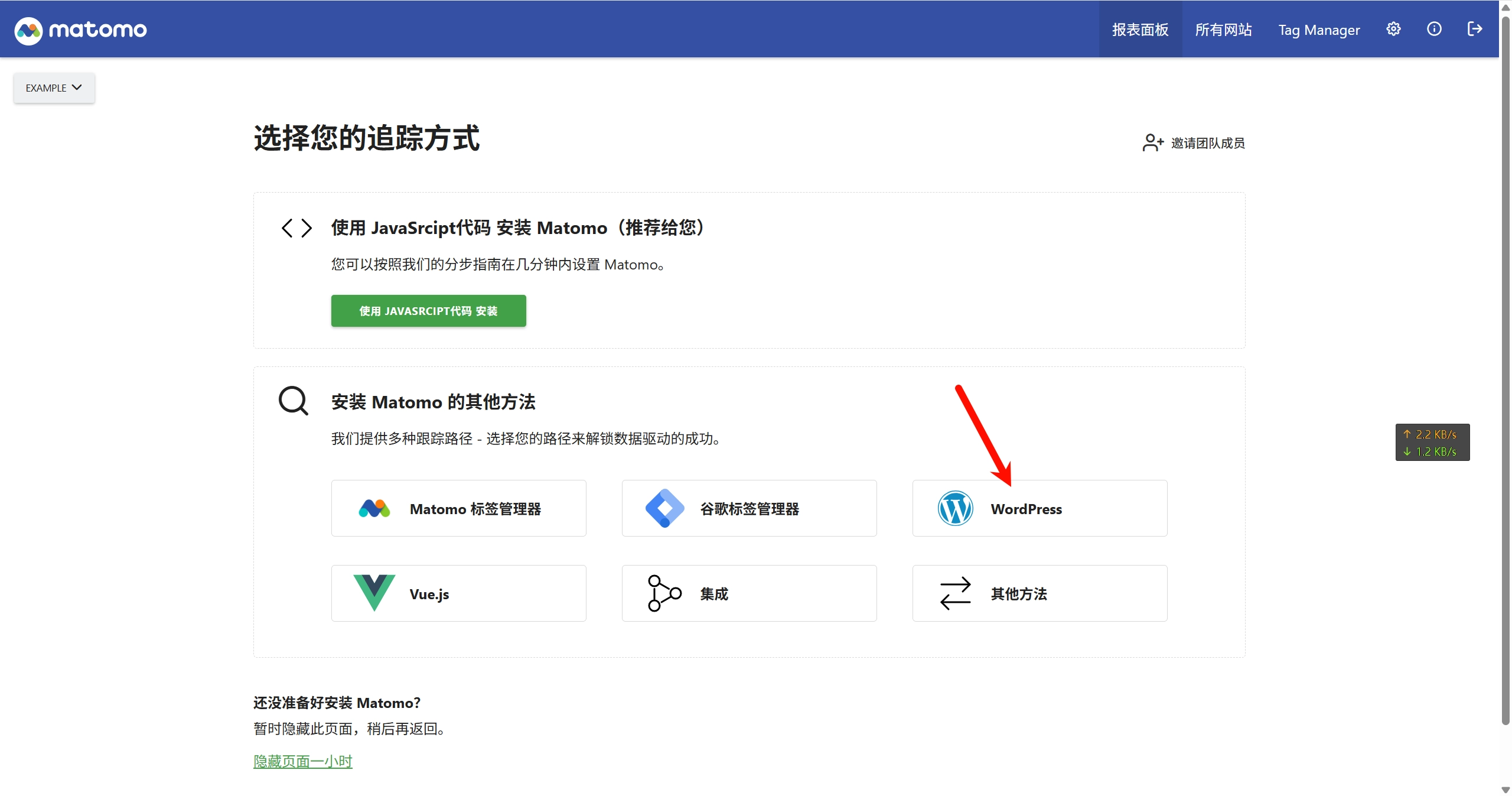The height and width of the screenshot is (796, 1512).
Task: Click the WordPress logo icon
Action: [955, 508]
